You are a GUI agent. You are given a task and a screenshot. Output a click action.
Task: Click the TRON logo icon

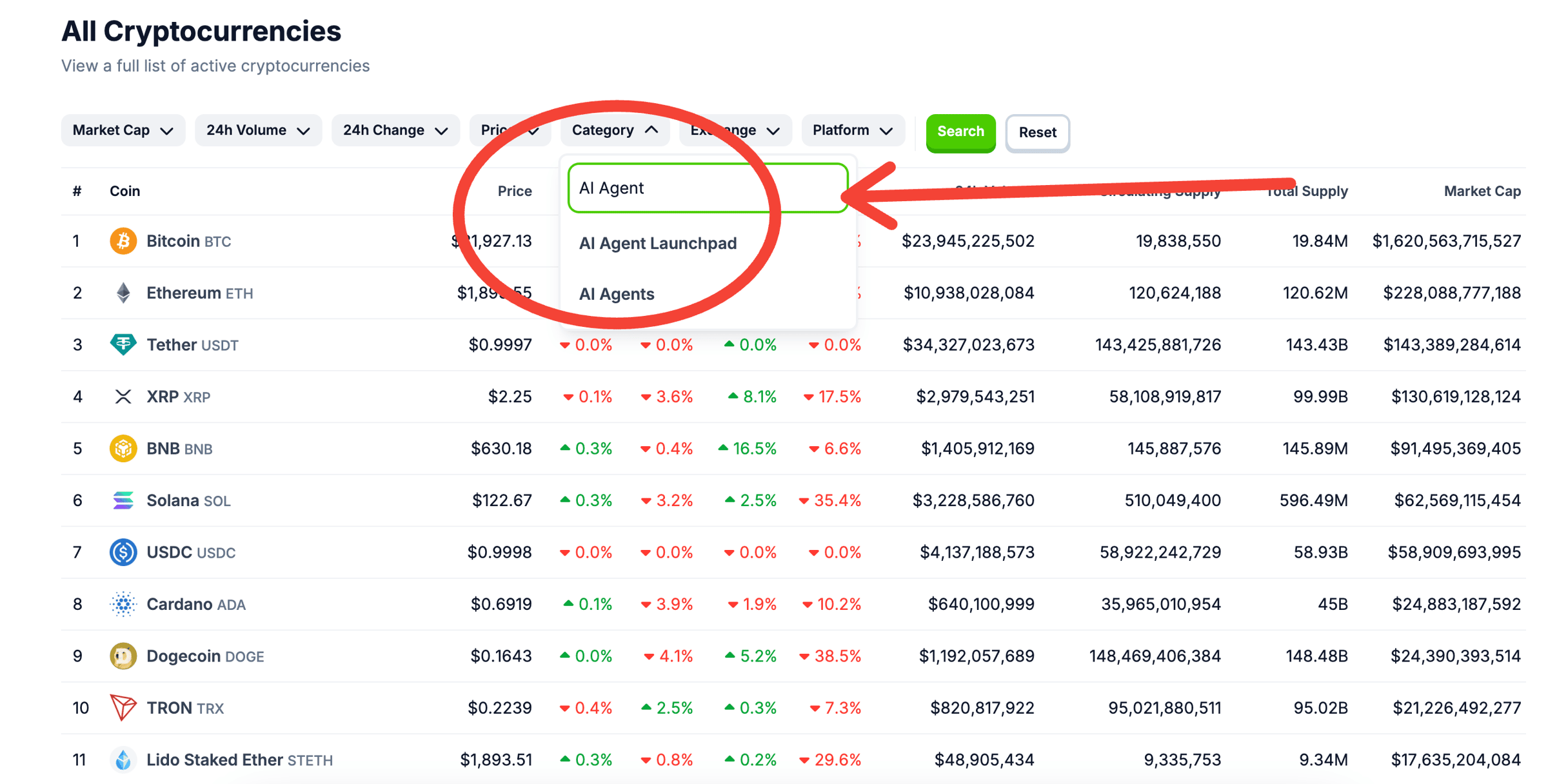[x=123, y=708]
